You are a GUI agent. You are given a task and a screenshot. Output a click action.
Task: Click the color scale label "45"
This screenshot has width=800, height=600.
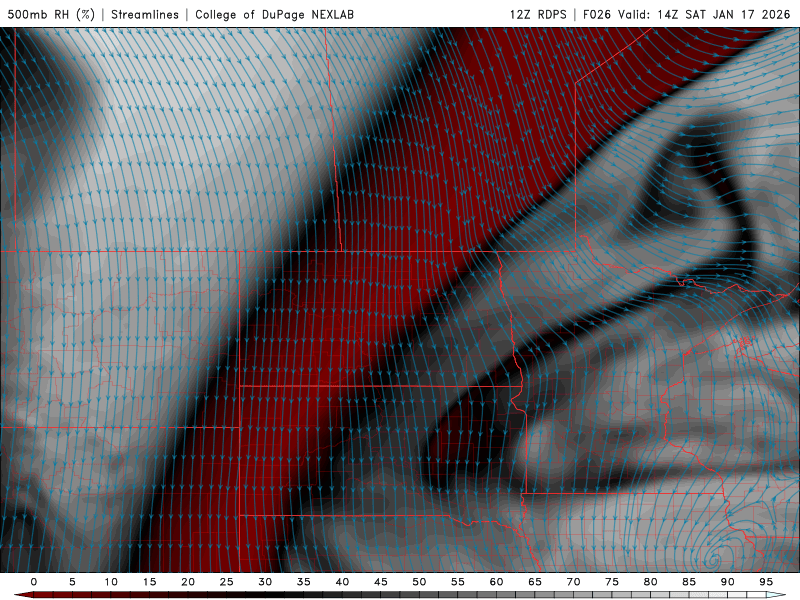pos(381,582)
